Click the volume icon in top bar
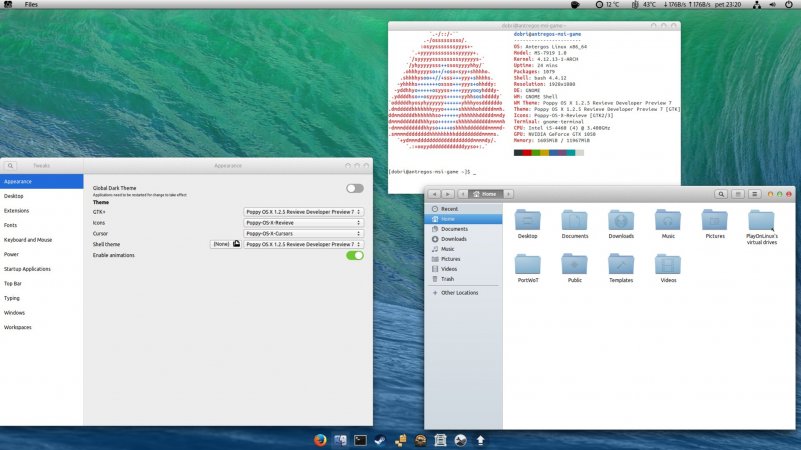The width and height of the screenshot is (801, 450). coord(772,5)
